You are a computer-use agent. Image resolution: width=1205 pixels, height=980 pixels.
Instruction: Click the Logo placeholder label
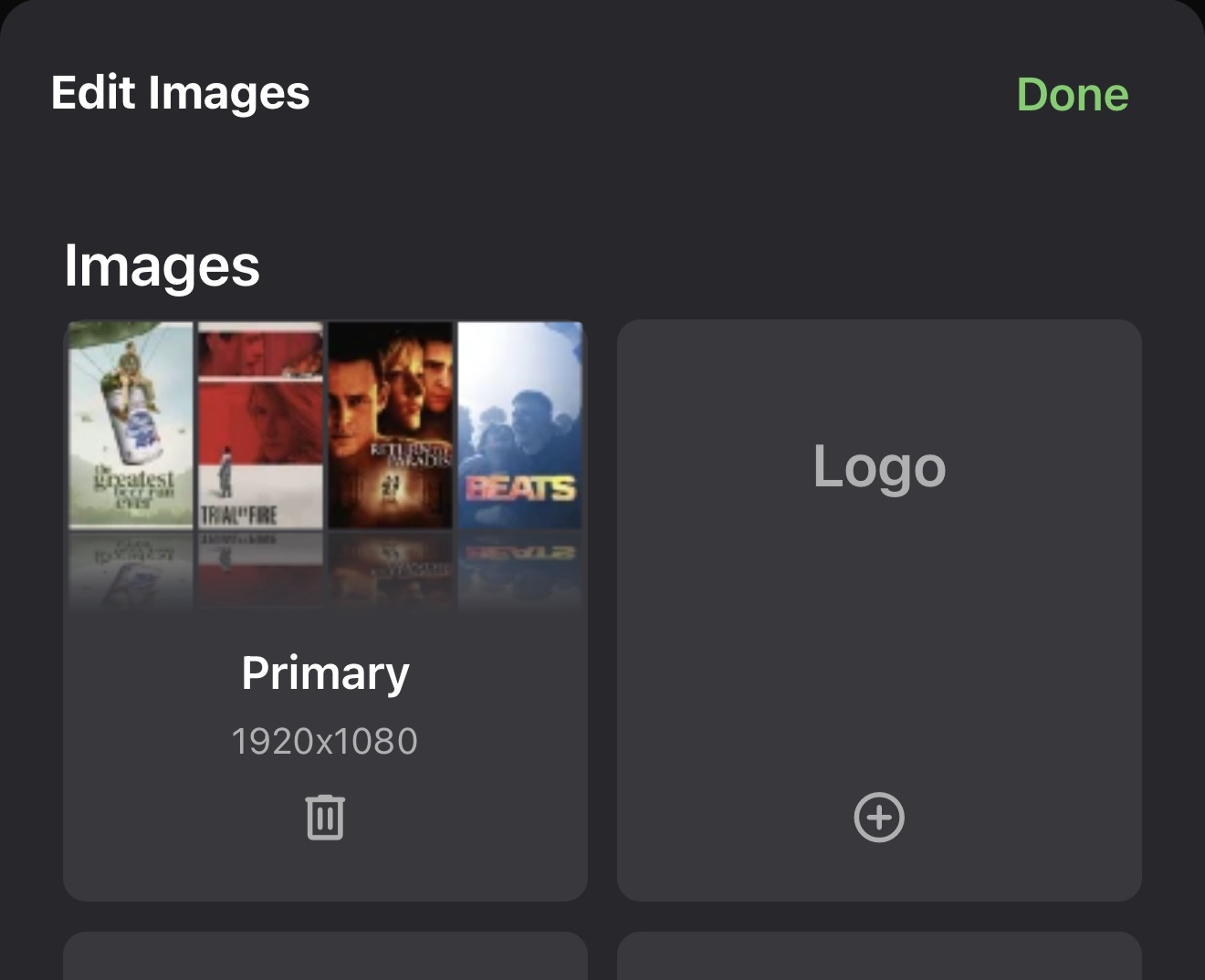(x=878, y=466)
